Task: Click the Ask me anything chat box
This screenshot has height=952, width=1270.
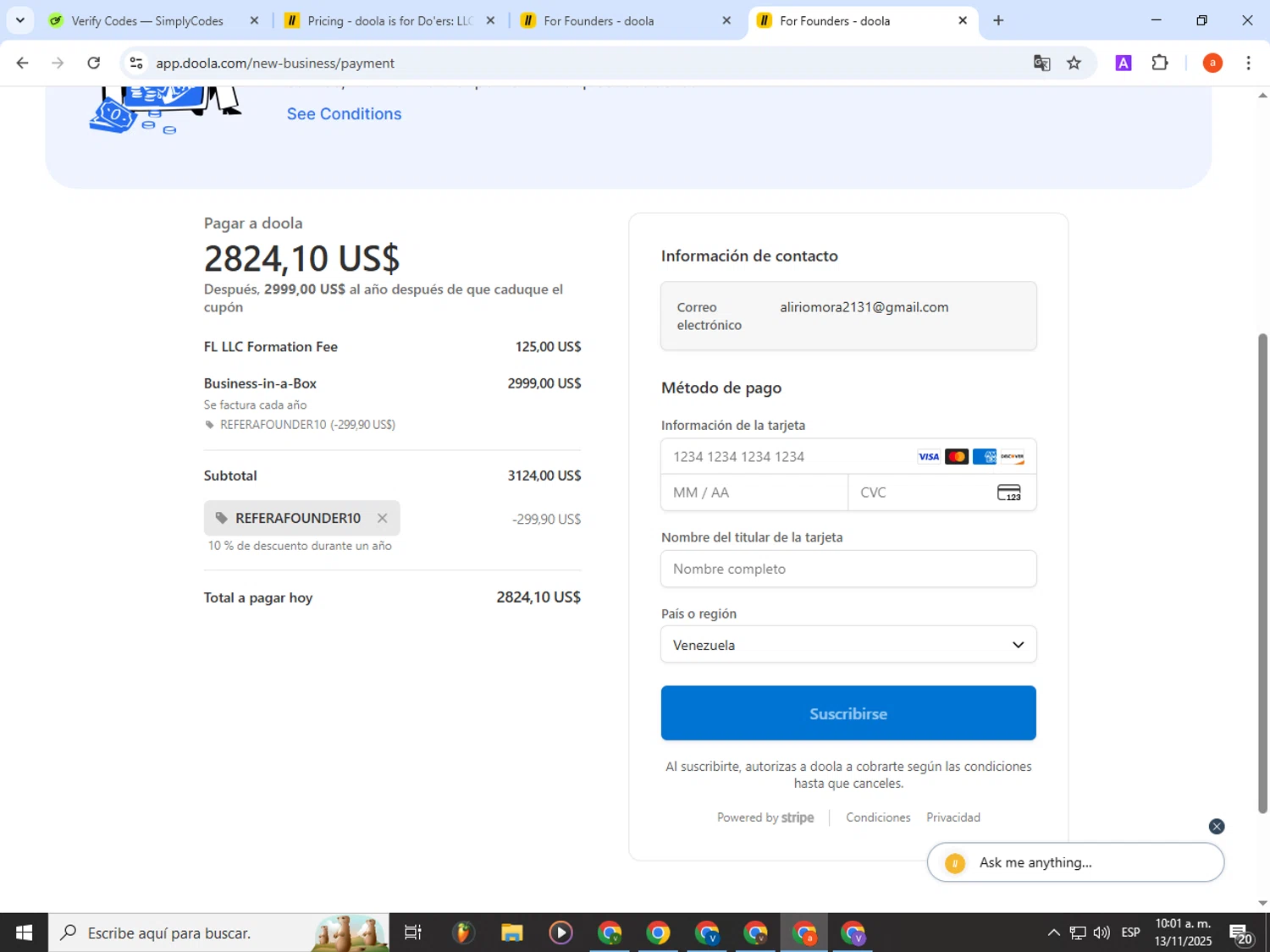Action: point(1076,863)
